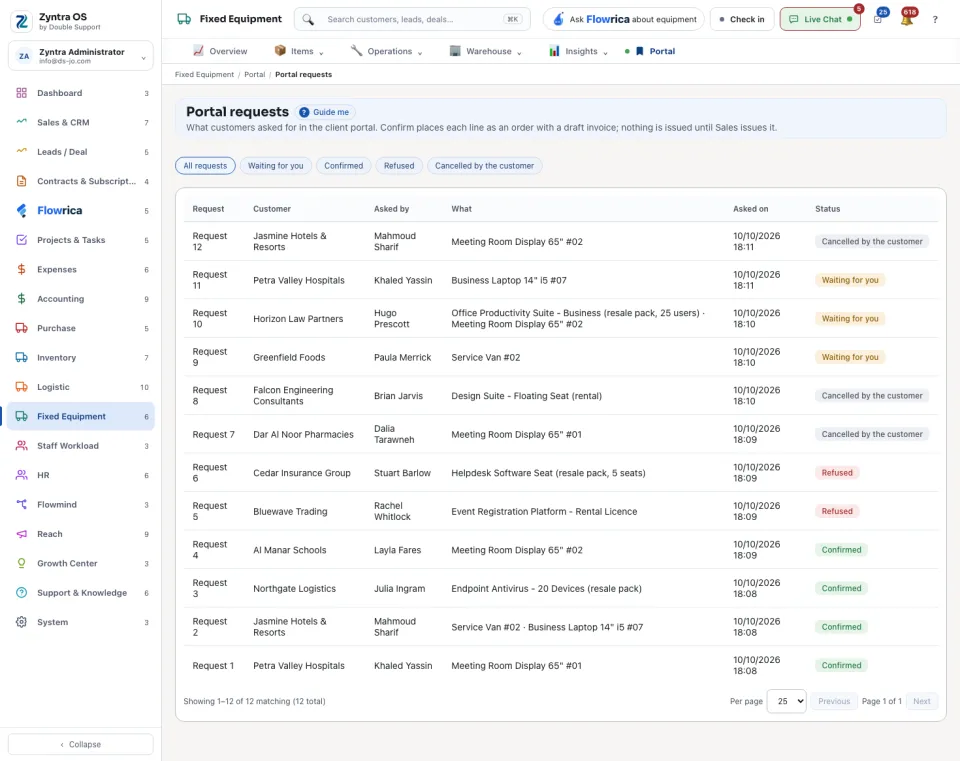This screenshot has height=761, width=960.
Task: Click the Check in button
Action: tap(742, 20)
